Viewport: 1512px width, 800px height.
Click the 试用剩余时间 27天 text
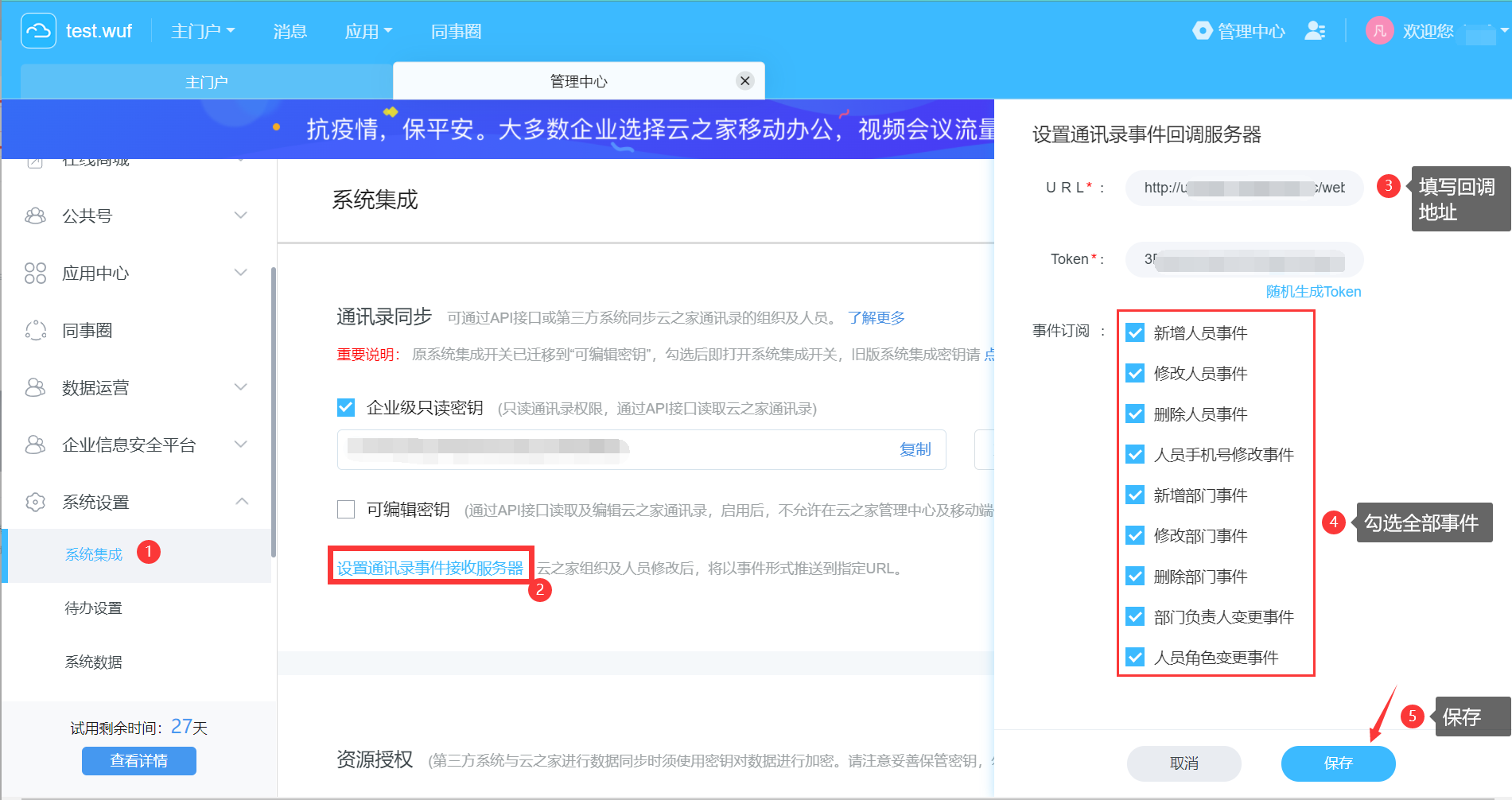(x=139, y=727)
